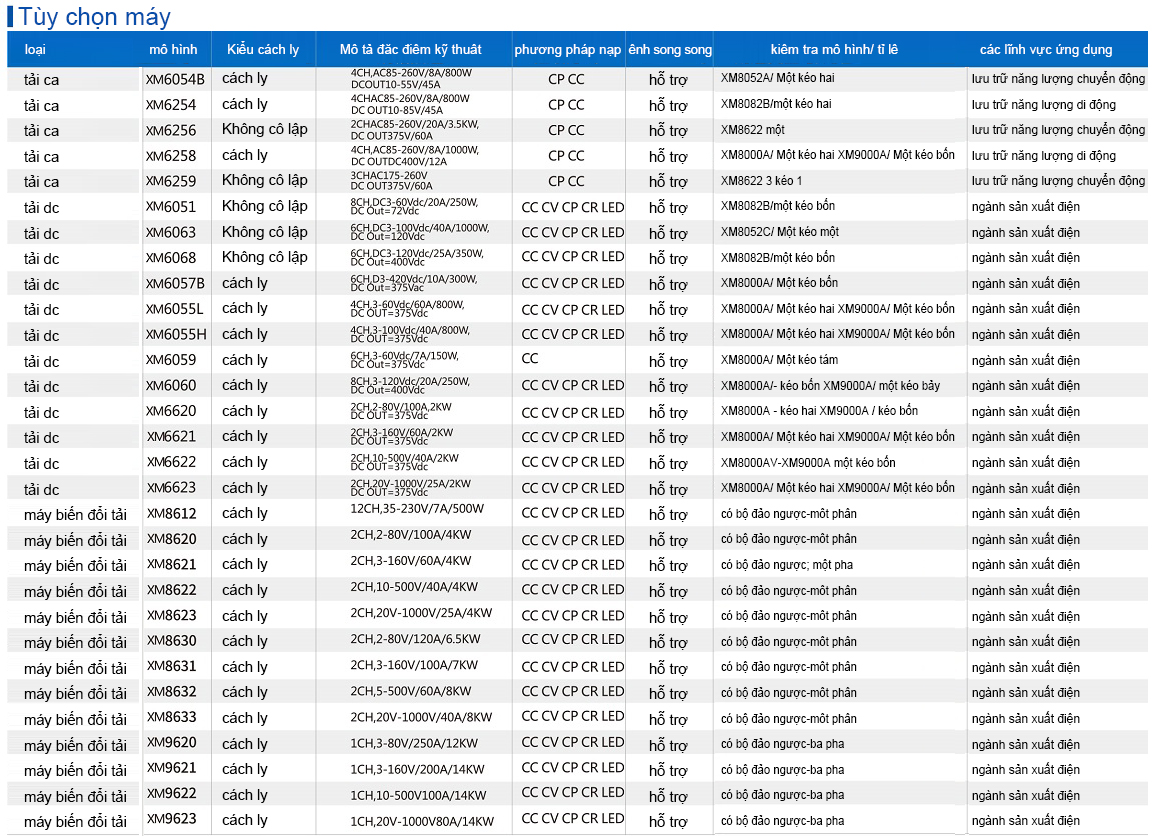Click model cell XM6259

171,181
